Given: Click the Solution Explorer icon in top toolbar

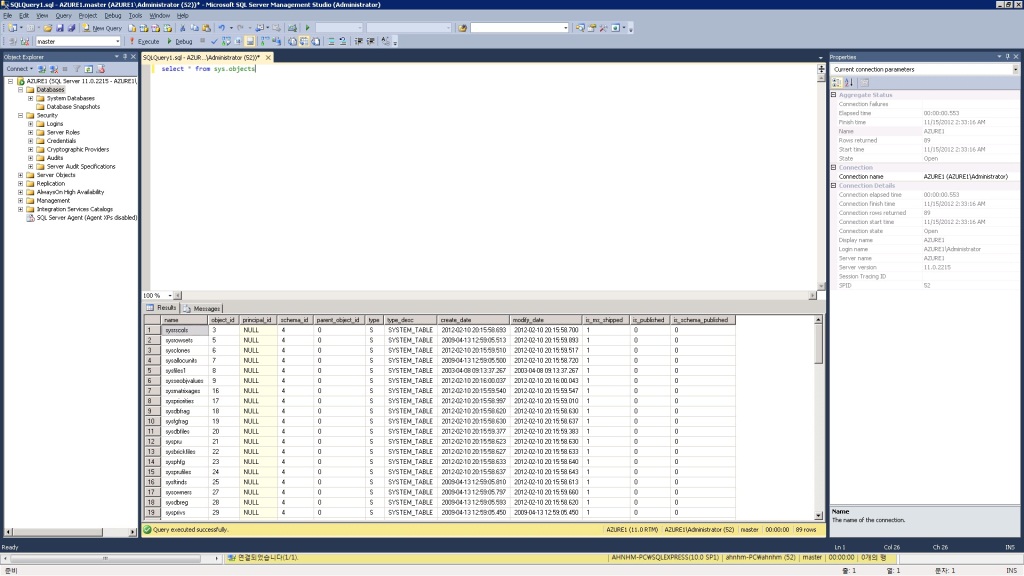Looking at the screenshot, I should [x=580, y=28].
